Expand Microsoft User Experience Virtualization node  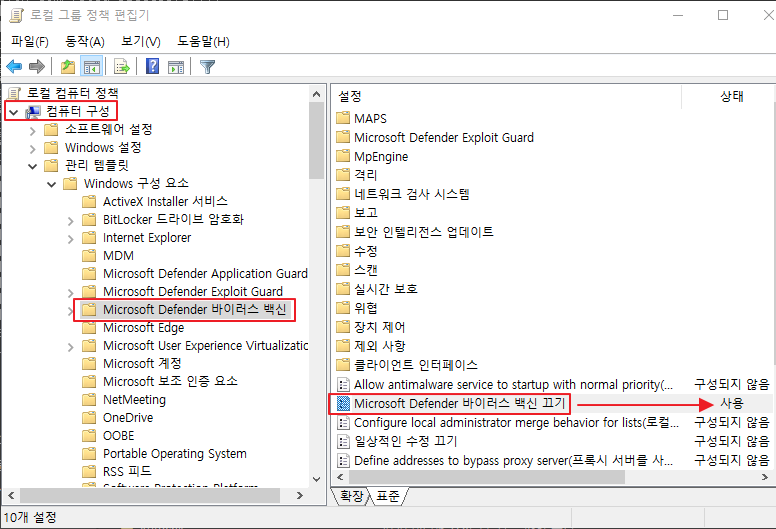pyautogui.click(x=70, y=347)
